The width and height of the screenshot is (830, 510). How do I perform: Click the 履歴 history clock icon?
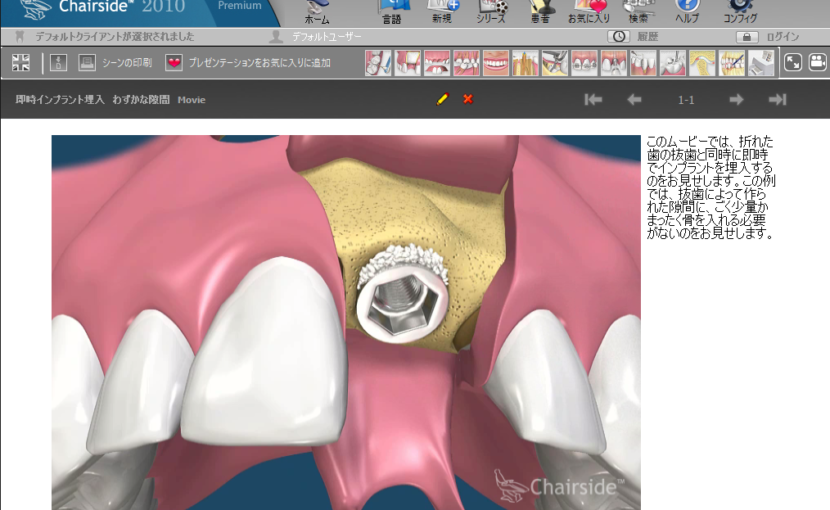click(x=618, y=37)
